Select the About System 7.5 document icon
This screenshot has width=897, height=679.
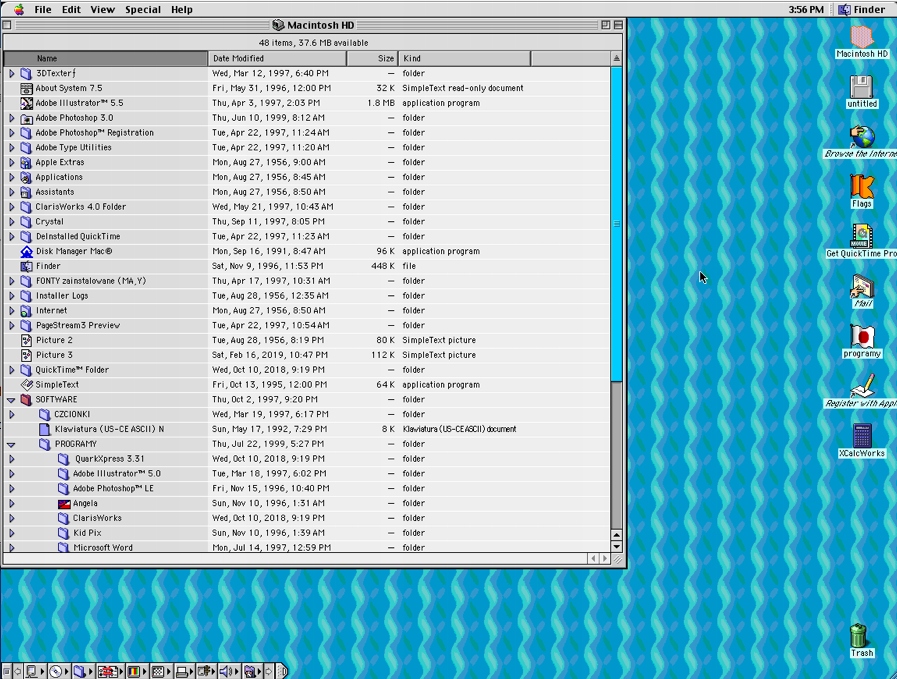click(26, 88)
